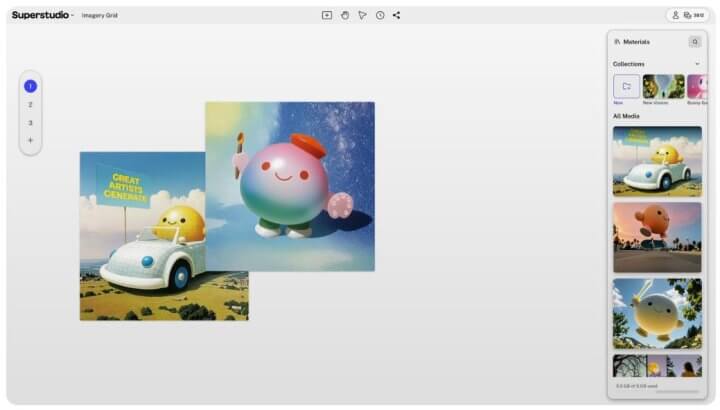The width and height of the screenshot is (720, 410).
Task: Click the share icon in top toolbar
Action: coord(396,15)
